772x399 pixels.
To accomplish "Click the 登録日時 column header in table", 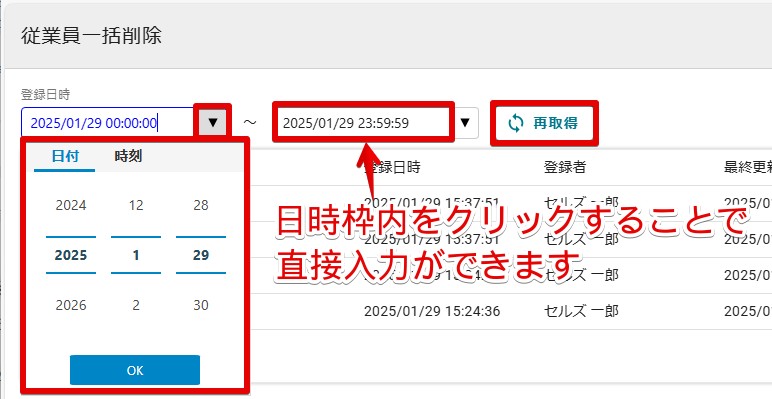I will (392, 167).
